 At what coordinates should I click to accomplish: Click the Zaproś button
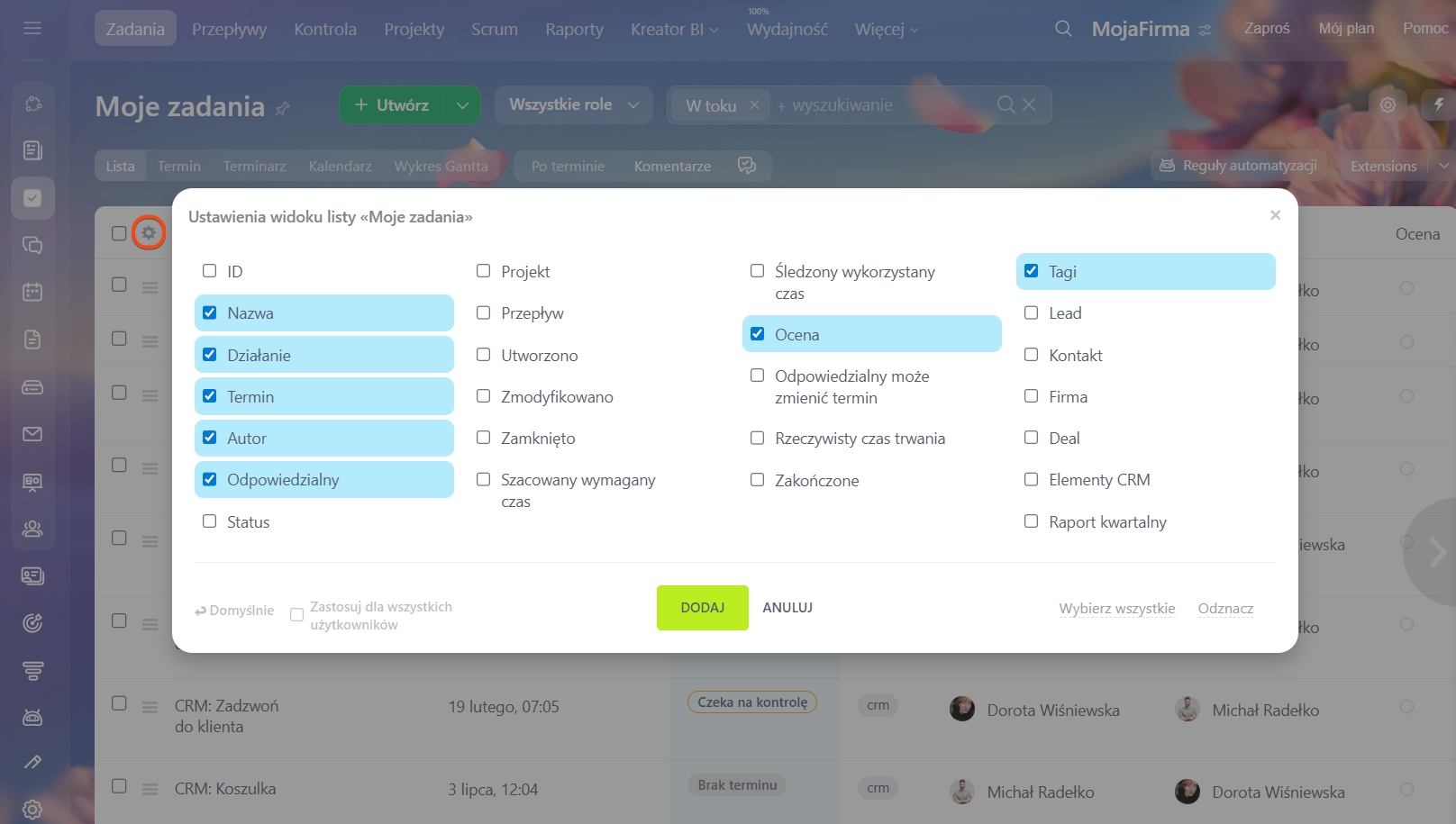pos(1267,29)
